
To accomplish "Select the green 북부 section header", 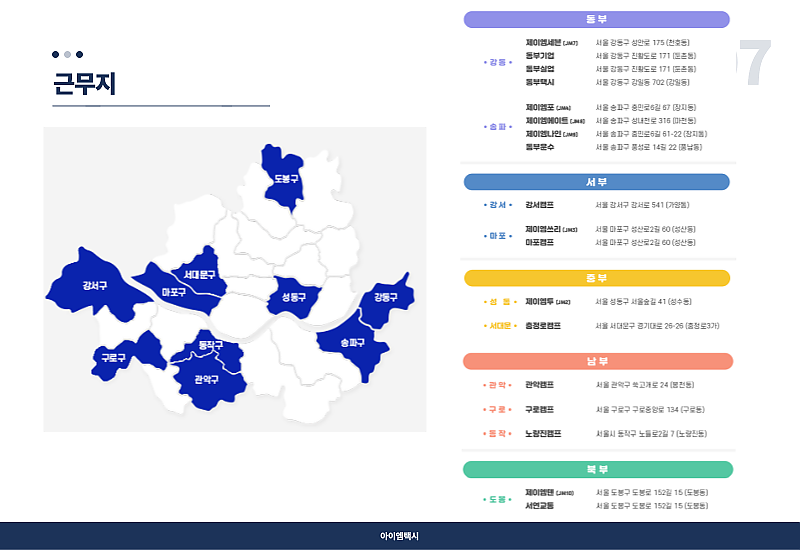I will [596, 469].
